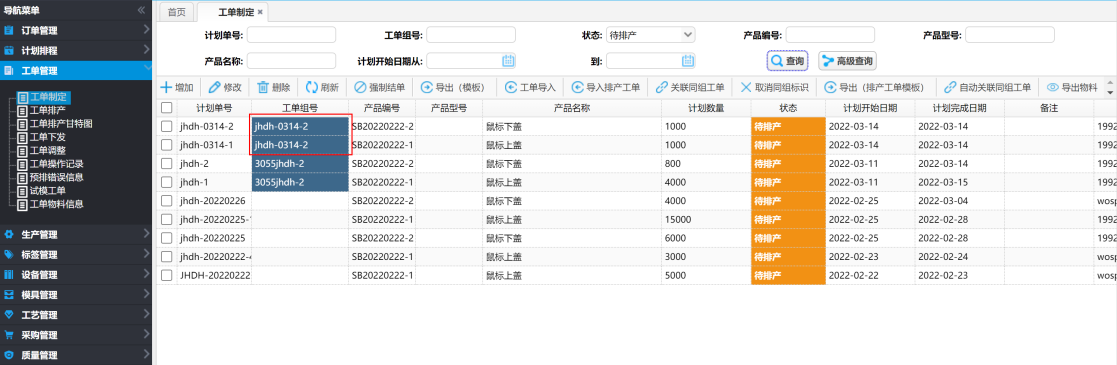Click the 计划排程 sidebar icon
Viewport: 1117px width, 365px height.
pyautogui.click(x=9, y=51)
